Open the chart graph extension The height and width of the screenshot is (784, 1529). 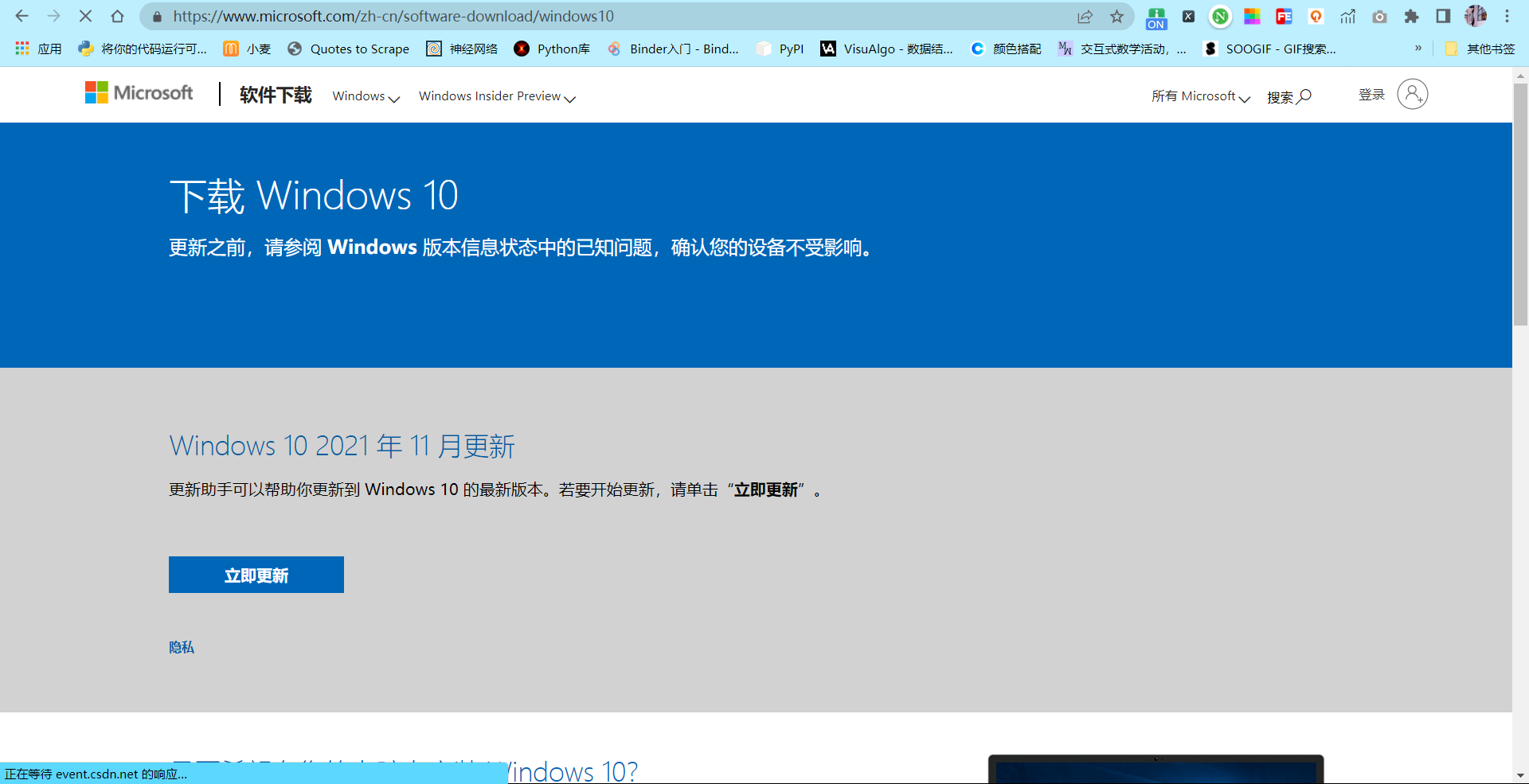coord(1347,17)
